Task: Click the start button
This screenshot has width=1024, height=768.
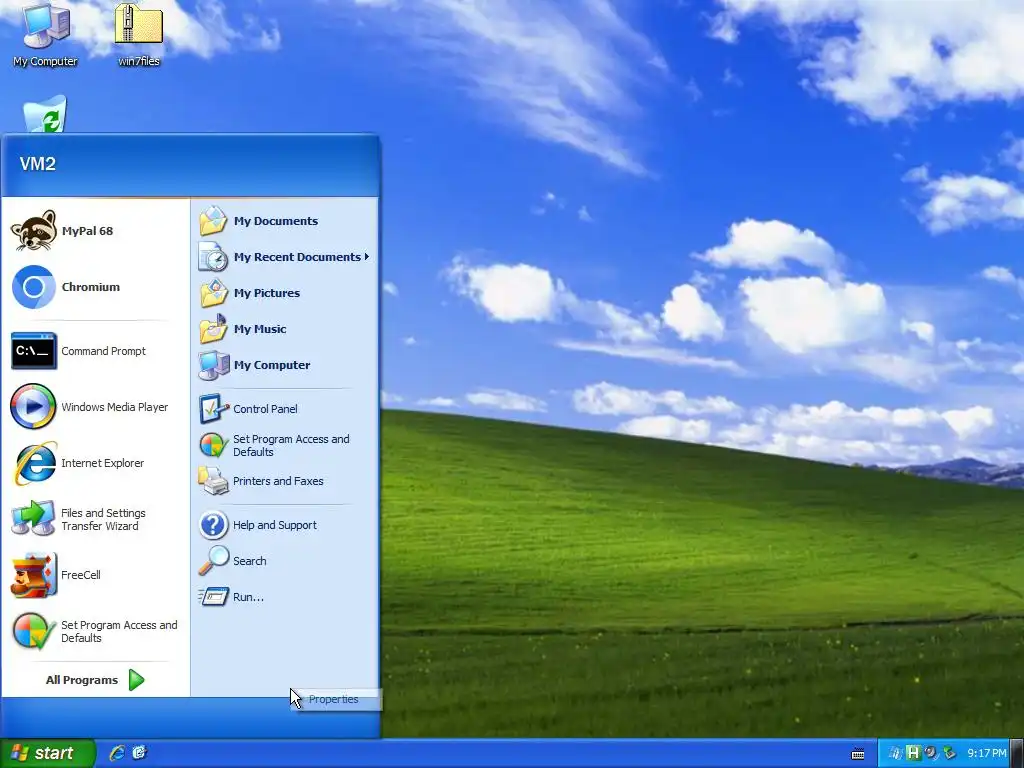Action: pyautogui.click(x=47, y=753)
